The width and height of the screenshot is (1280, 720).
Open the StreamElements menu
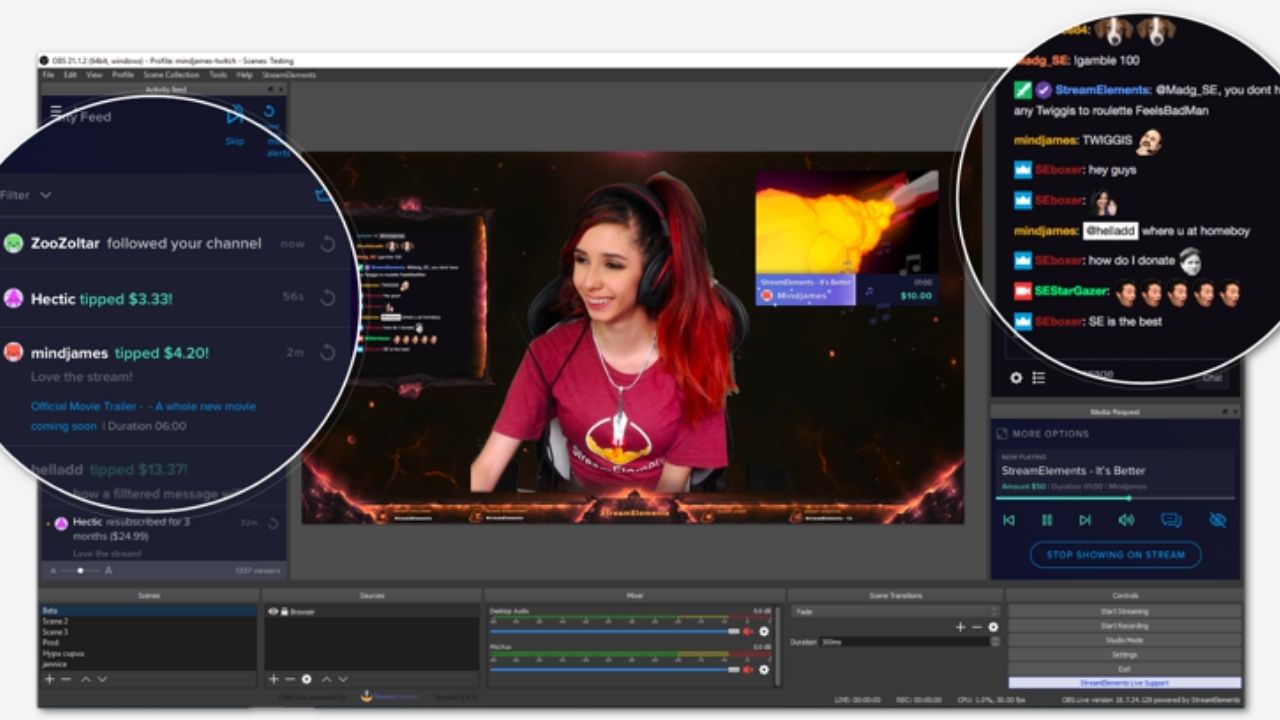tap(289, 75)
